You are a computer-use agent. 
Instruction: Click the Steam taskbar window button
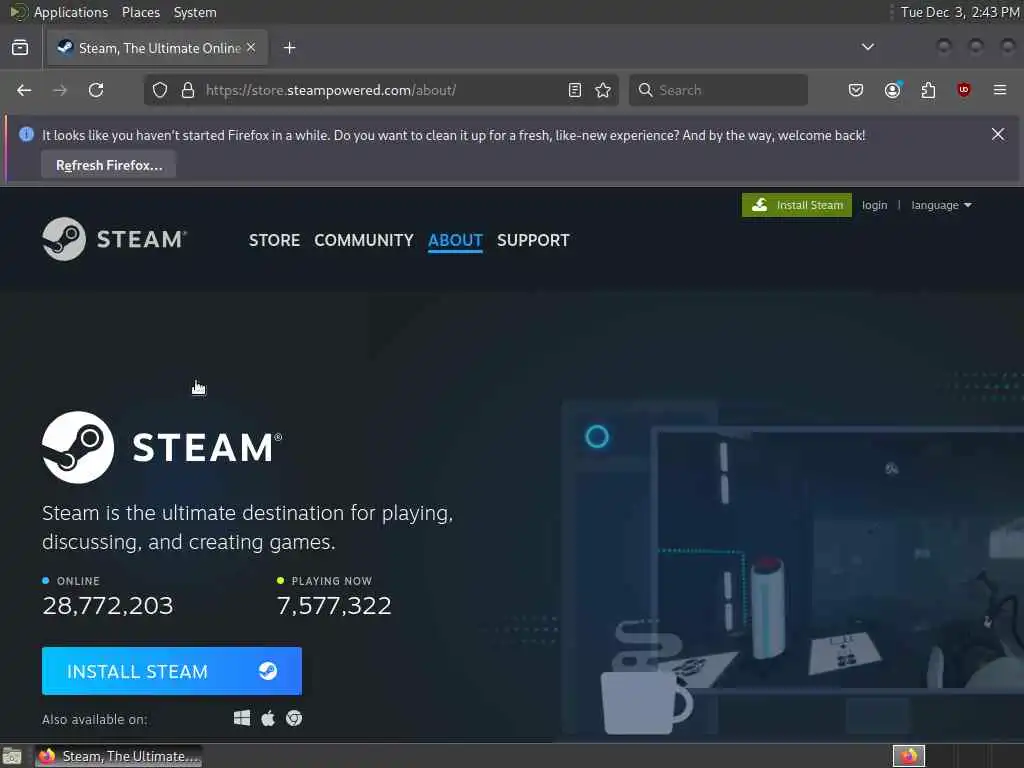pyautogui.click(x=119, y=756)
